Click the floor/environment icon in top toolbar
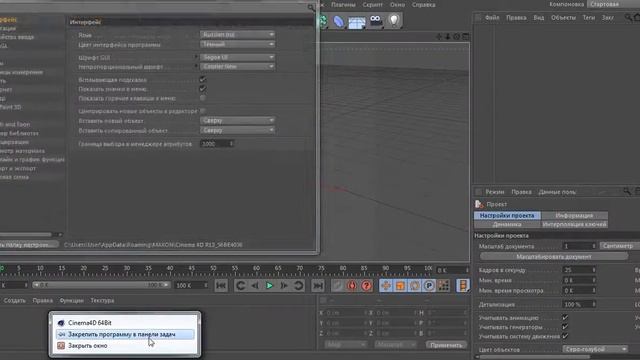The height and width of the screenshot is (360, 640). (x=356, y=22)
